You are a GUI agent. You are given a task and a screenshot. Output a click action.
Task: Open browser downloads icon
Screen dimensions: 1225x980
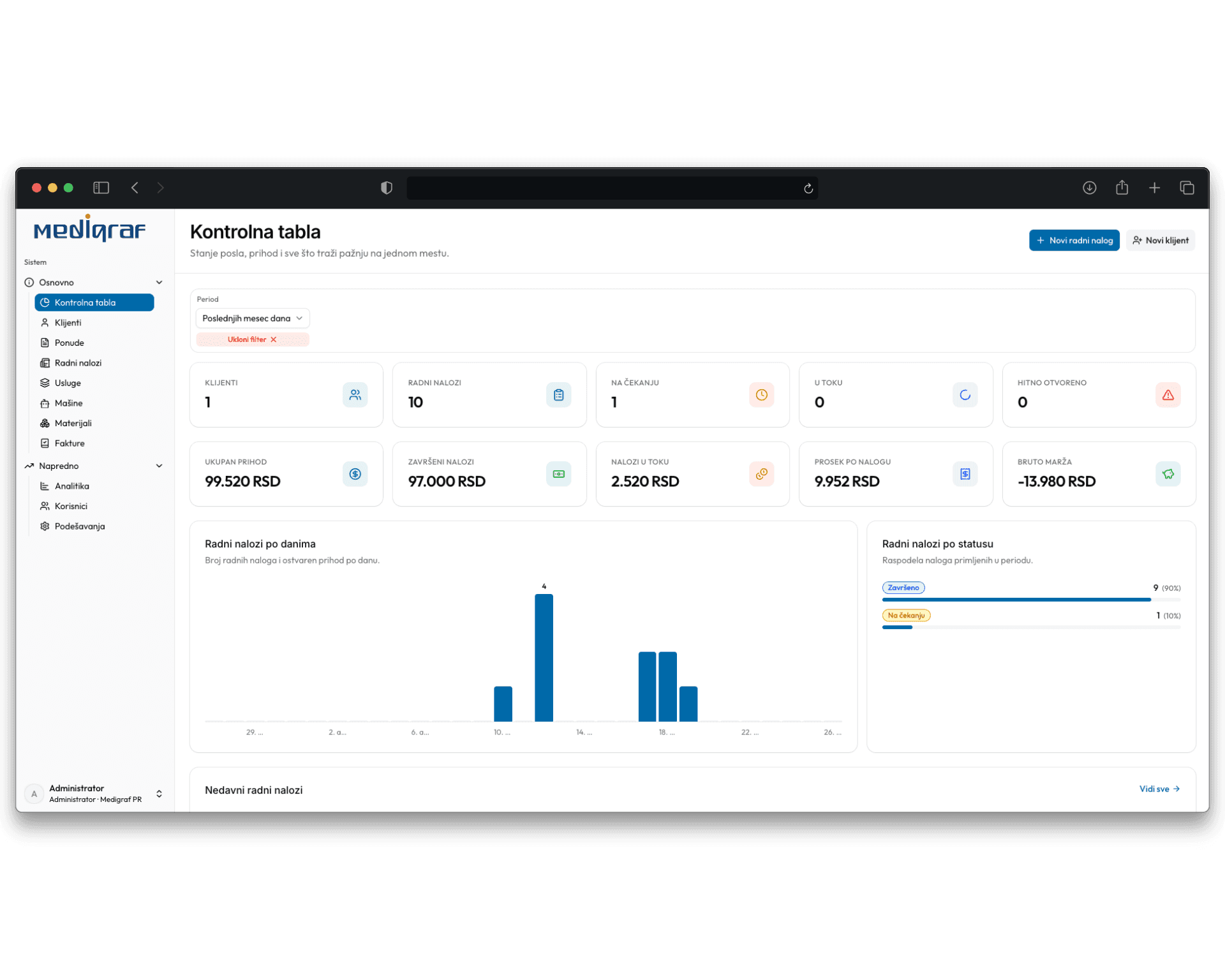point(1089,188)
